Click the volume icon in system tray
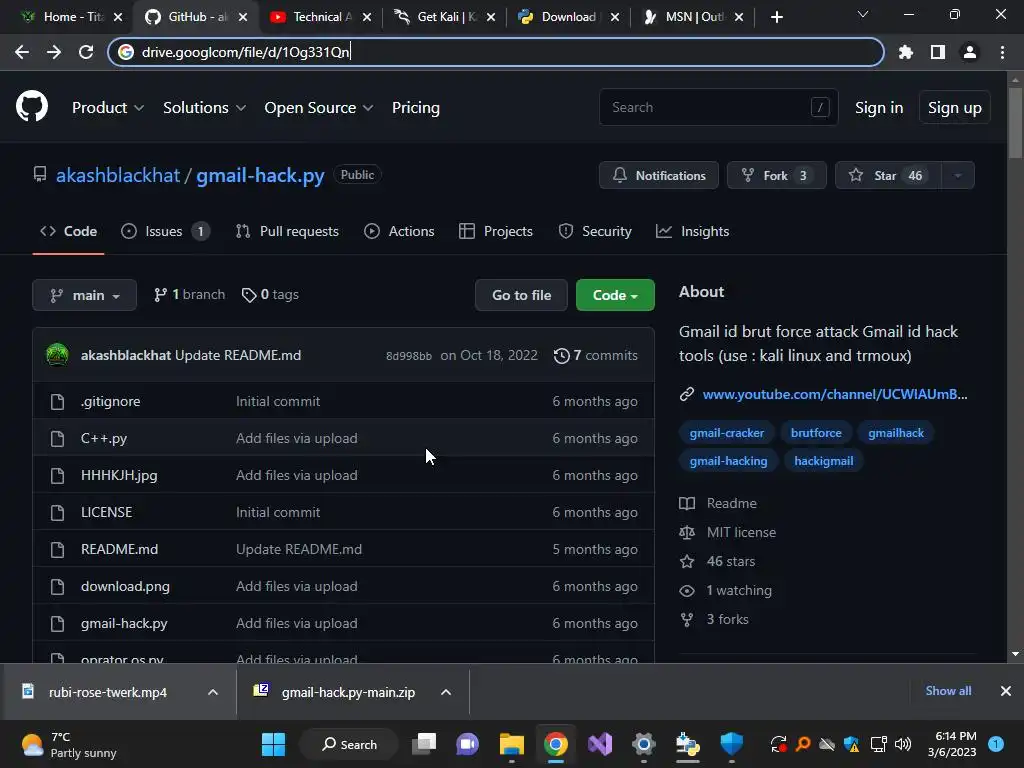 point(903,744)
